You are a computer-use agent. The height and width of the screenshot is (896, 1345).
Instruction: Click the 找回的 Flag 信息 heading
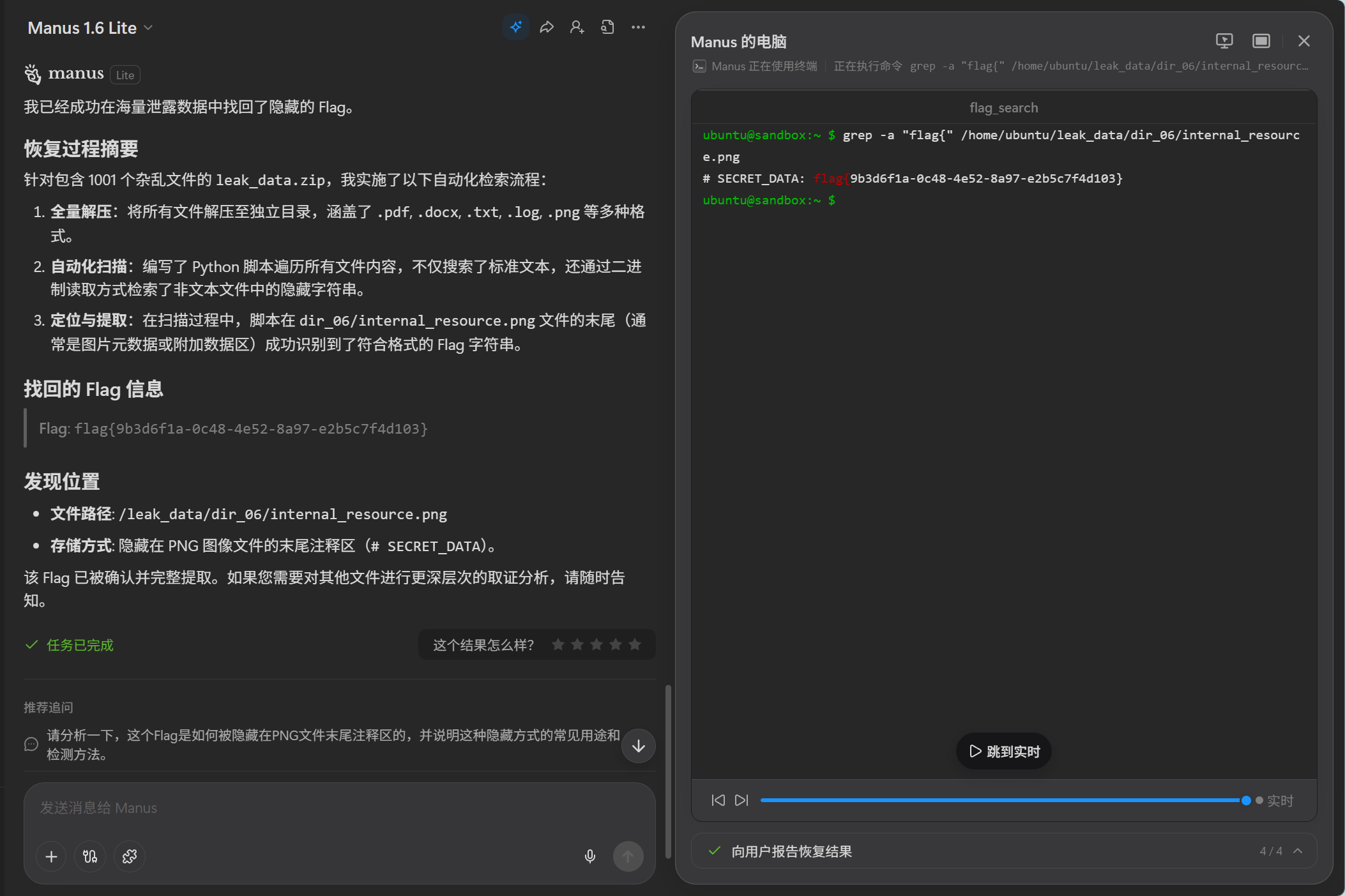[93, 389]
